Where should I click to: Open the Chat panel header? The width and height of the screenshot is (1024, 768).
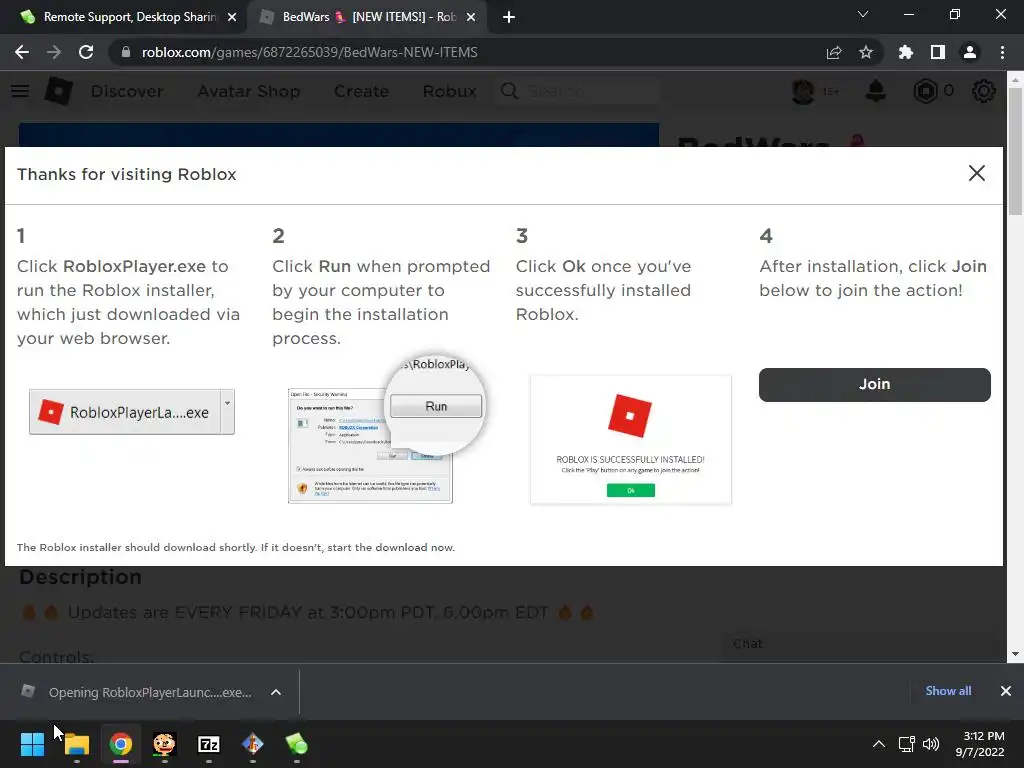point(861,644)
